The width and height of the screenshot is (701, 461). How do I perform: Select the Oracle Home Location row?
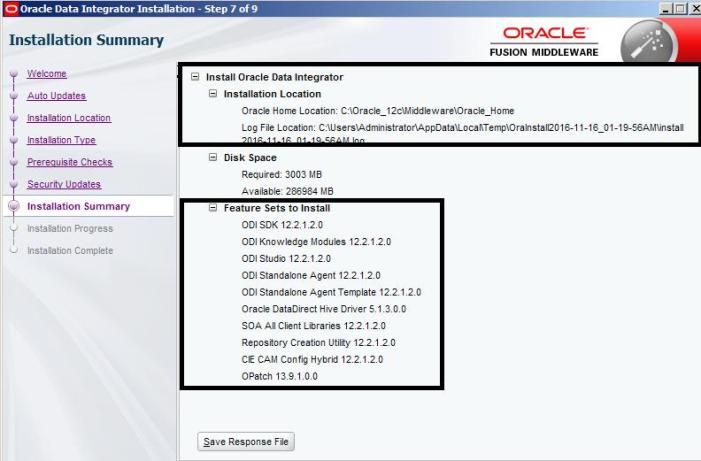point(378,110)
